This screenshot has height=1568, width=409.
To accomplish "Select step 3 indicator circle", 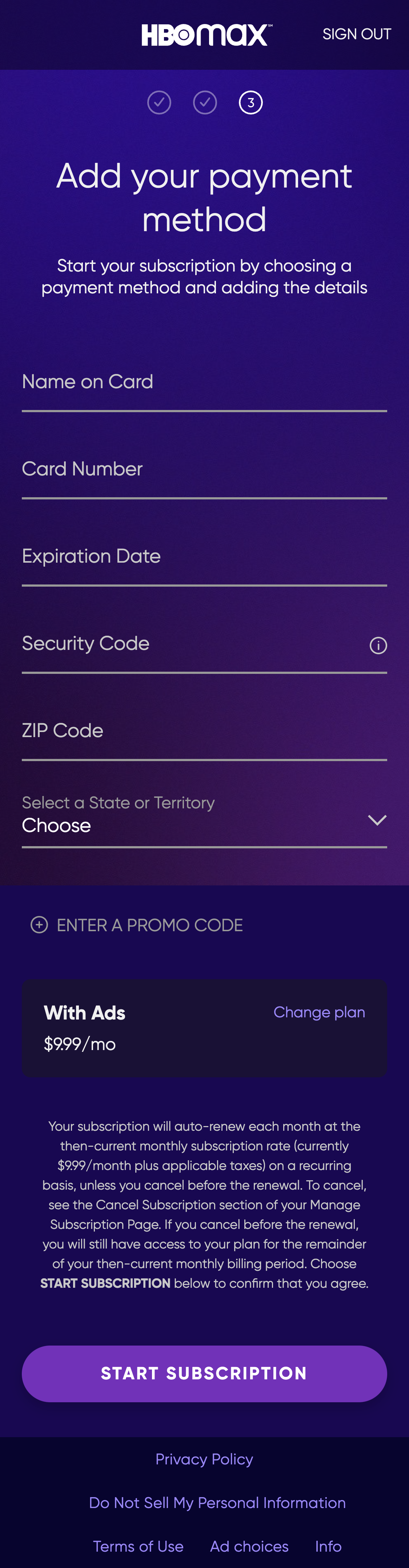I will pyautogui.click(x=250, y=102).
